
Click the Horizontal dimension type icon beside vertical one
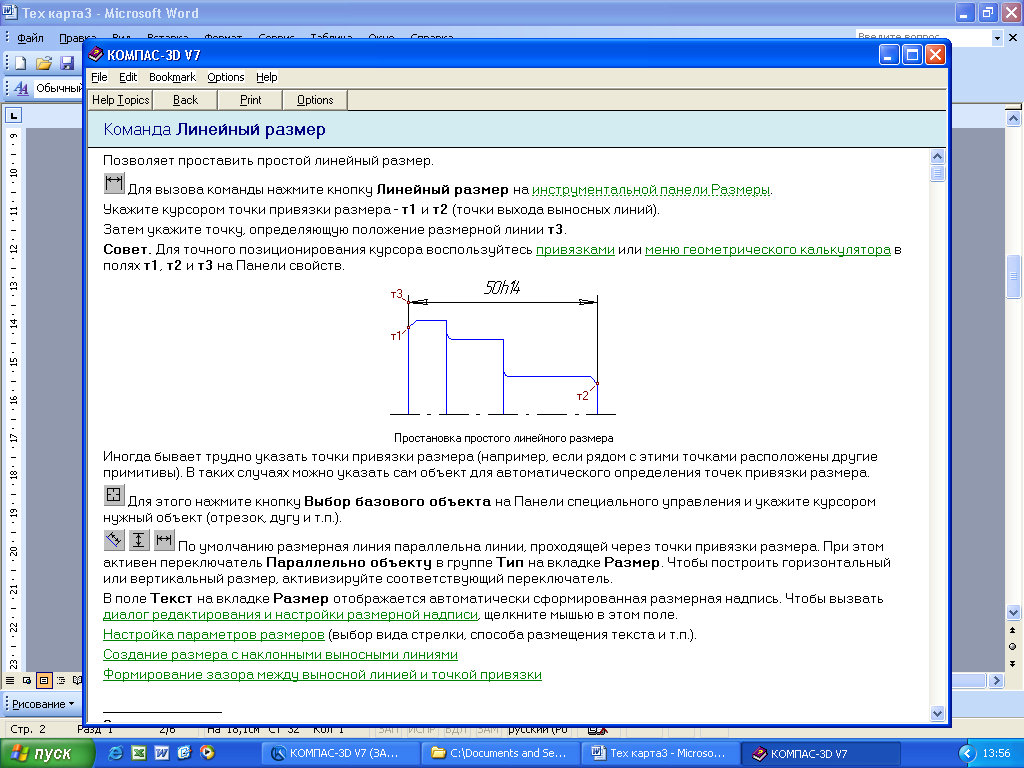(164, 540)
